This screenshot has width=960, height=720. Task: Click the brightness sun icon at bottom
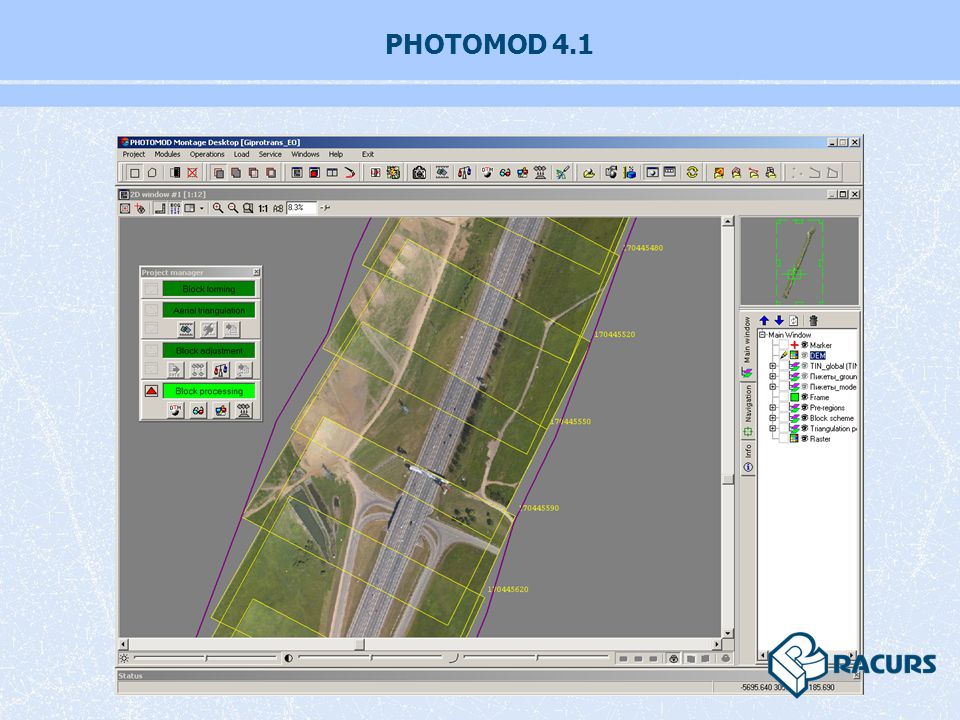pos(124,658)
